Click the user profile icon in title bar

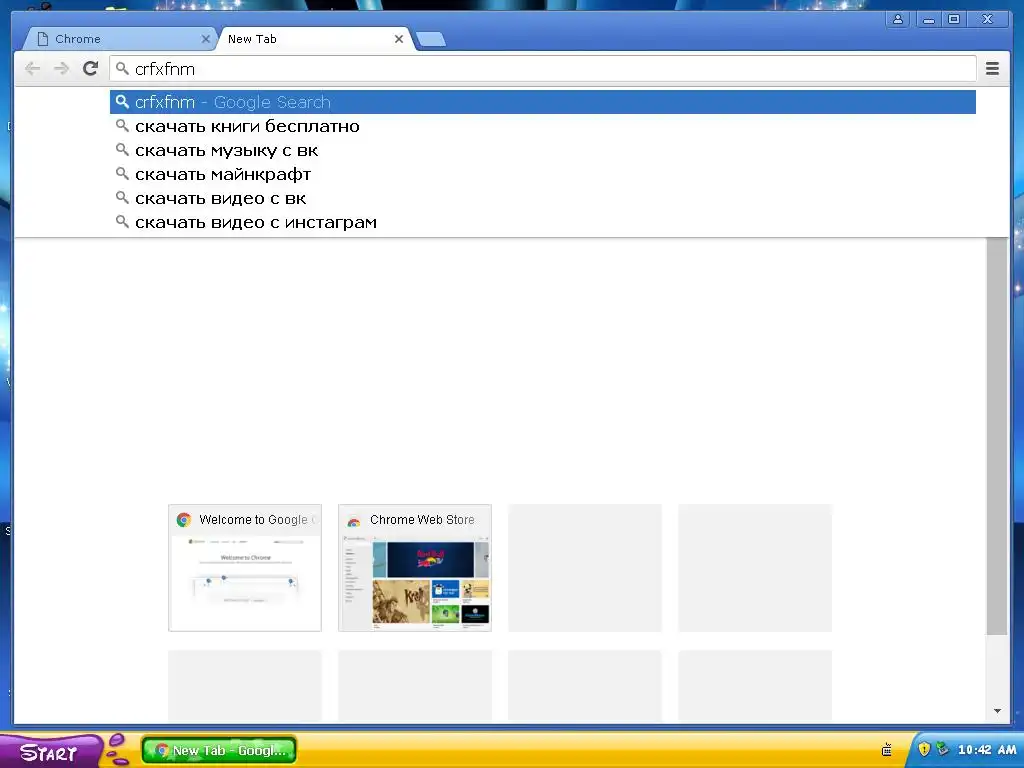[x=898, y=19]
